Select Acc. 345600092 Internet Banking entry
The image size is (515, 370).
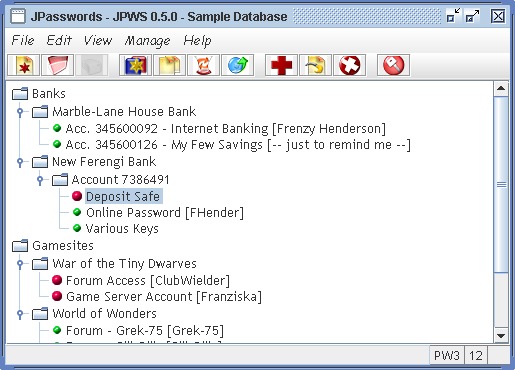[226, 128]
